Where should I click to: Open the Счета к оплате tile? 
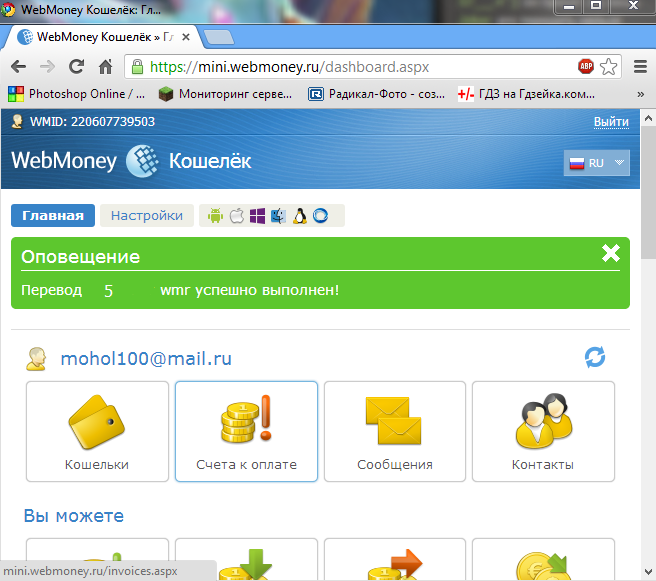tap(246, 431)
